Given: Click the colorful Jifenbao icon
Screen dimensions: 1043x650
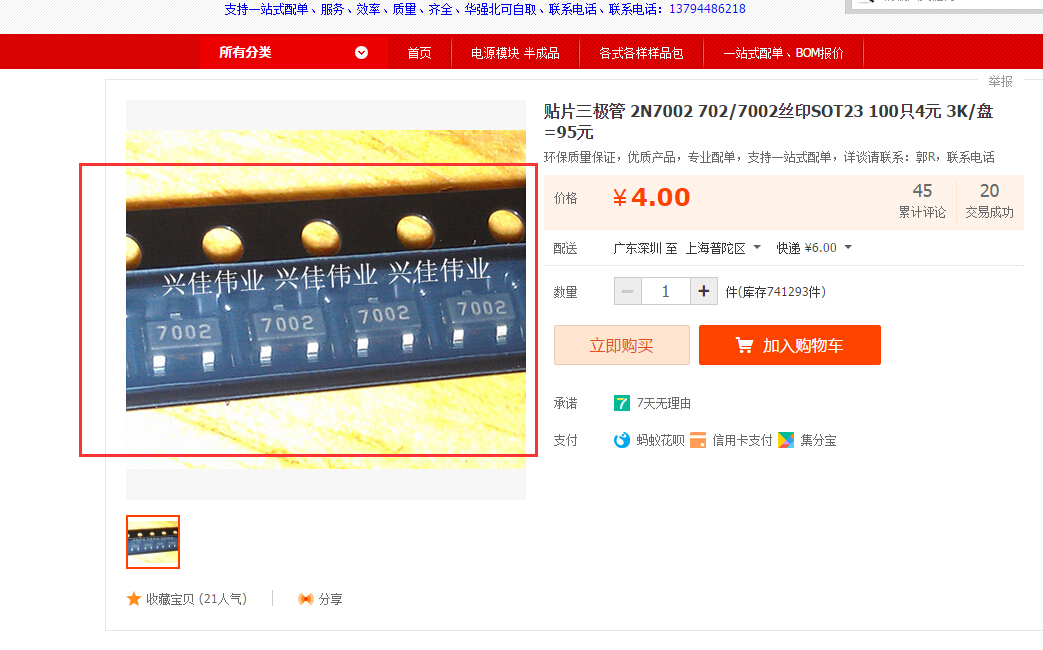Looking at the screenshot, I should [x=786, y=440].
